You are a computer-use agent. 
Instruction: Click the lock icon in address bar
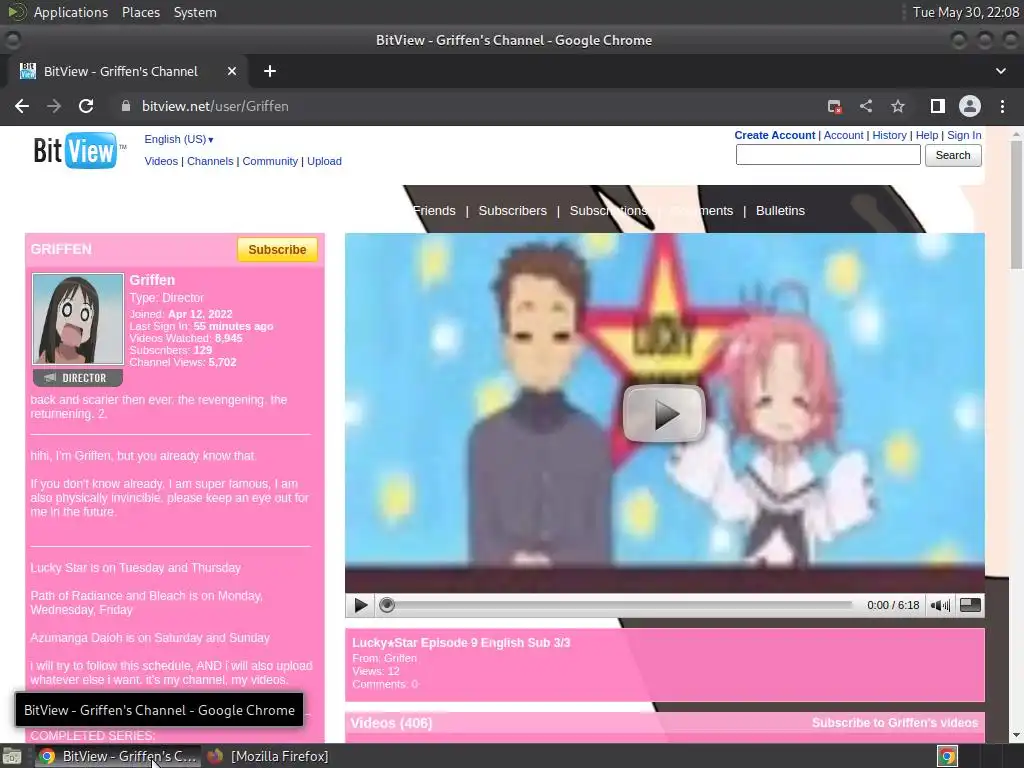coord(126,106)
